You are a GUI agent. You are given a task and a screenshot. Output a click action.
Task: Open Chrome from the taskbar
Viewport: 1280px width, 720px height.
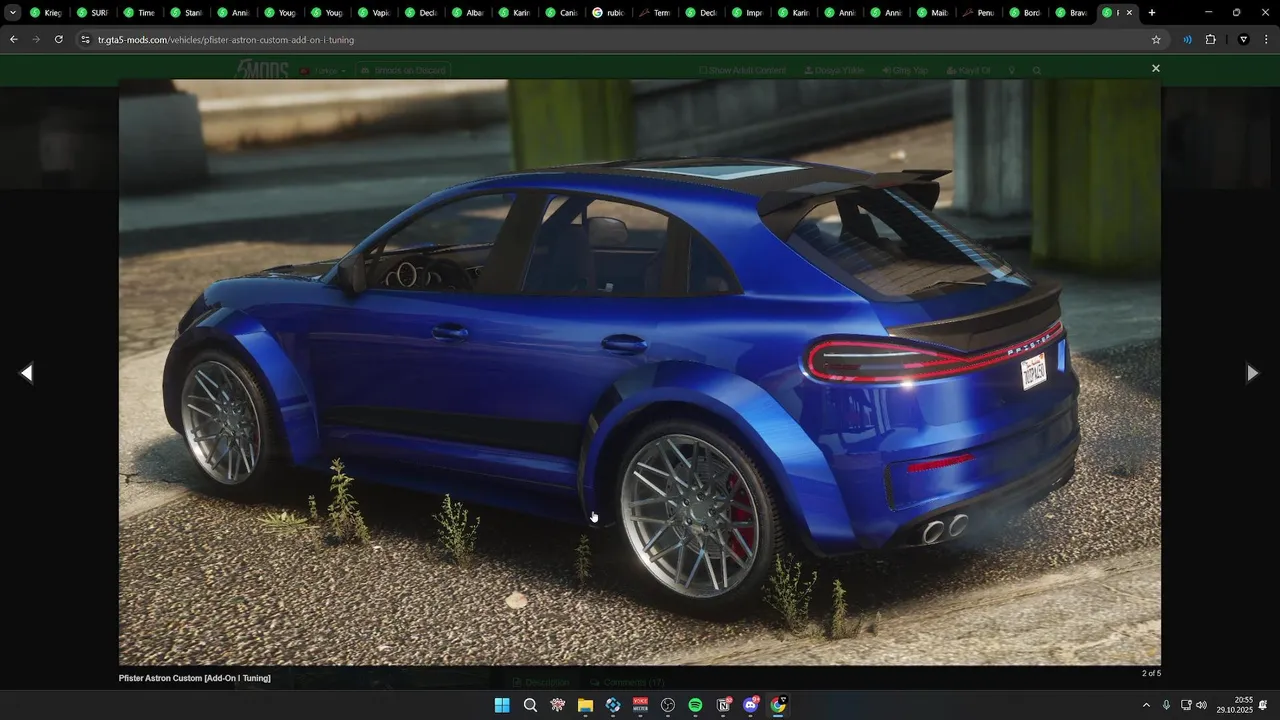coord(778,705)
